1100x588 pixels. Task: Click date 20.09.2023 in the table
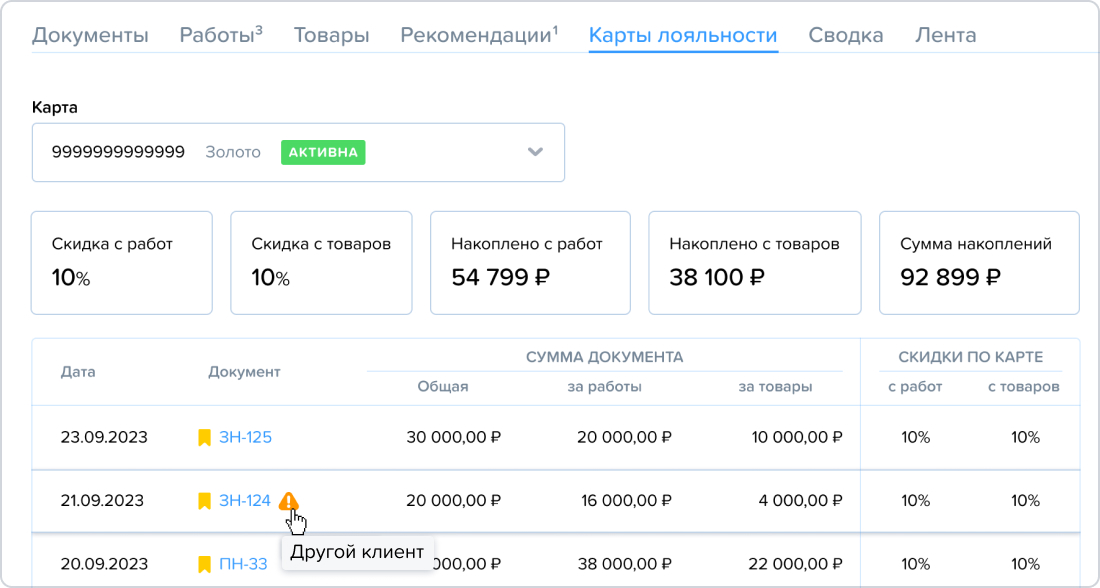(x=104, y=564)
